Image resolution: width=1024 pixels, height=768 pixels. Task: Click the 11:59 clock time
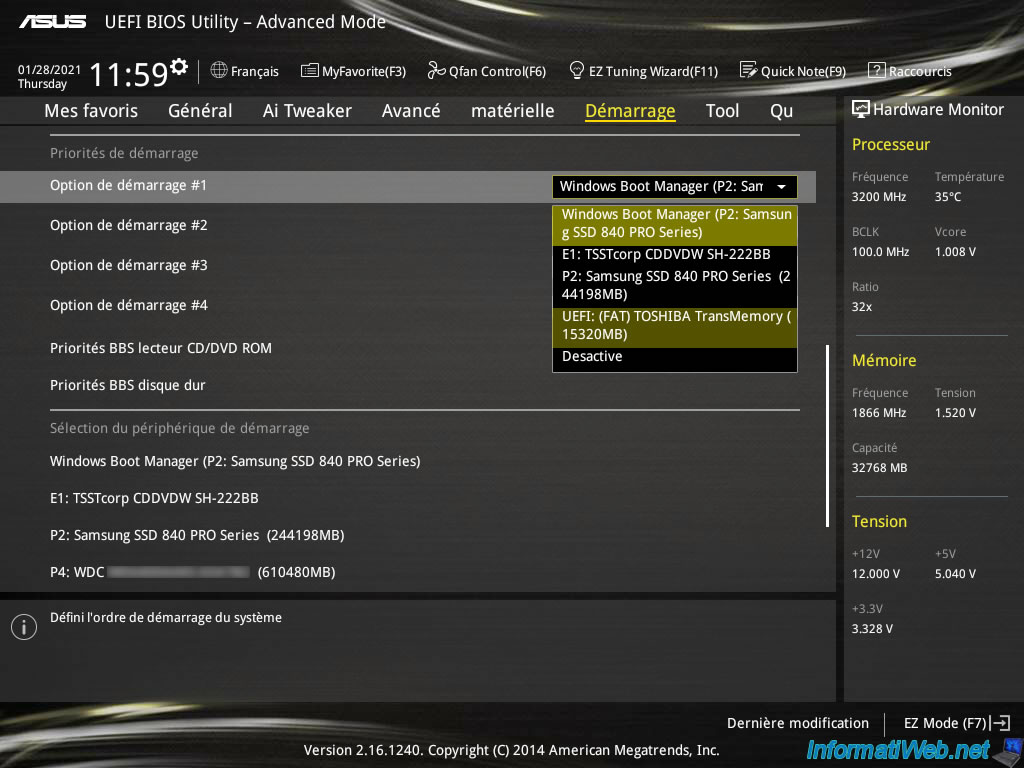click(129, 74)
